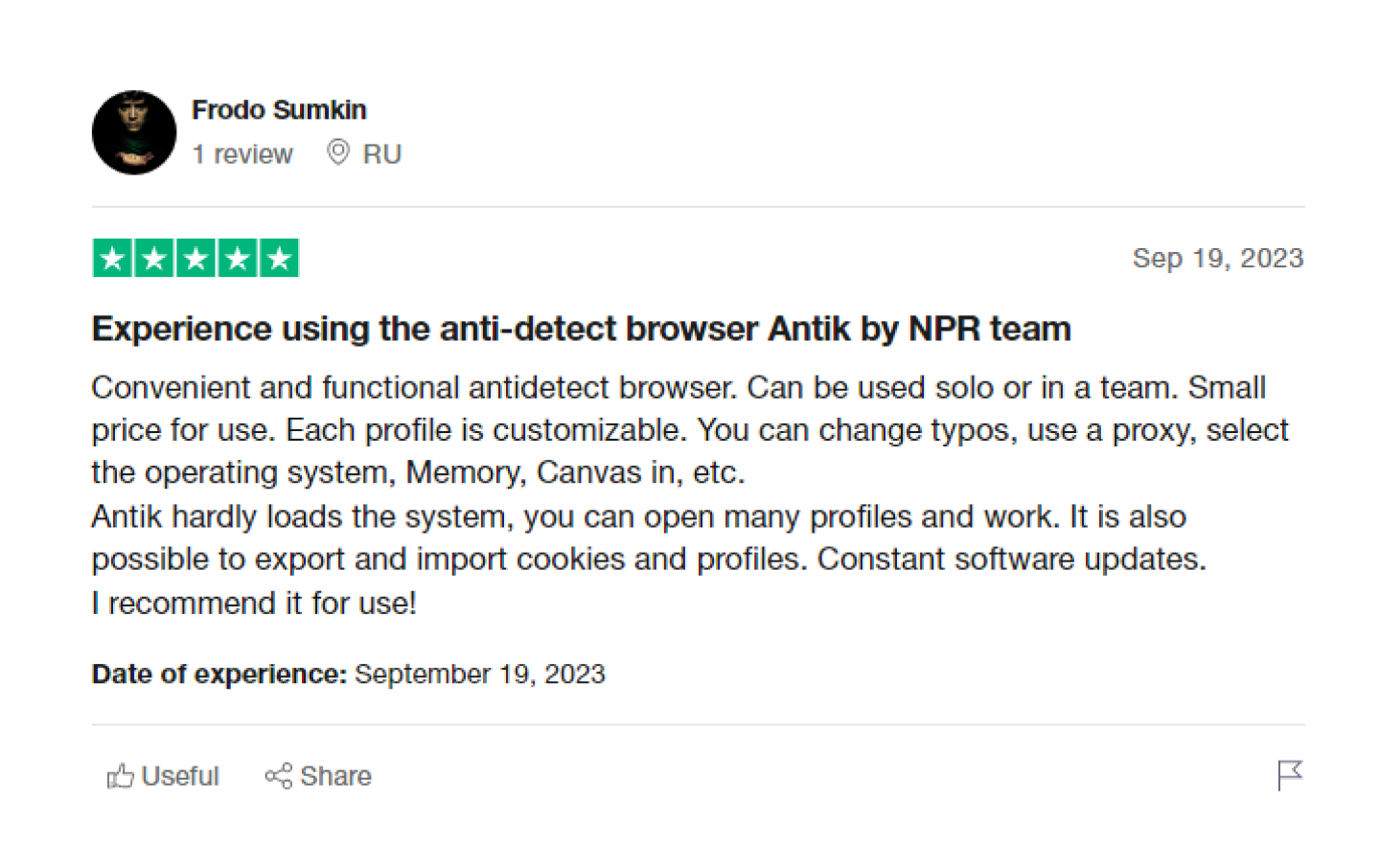Flag this review with the flag icon
1380x868 pixels.
pyautogui.click(x=1290, y=774)
